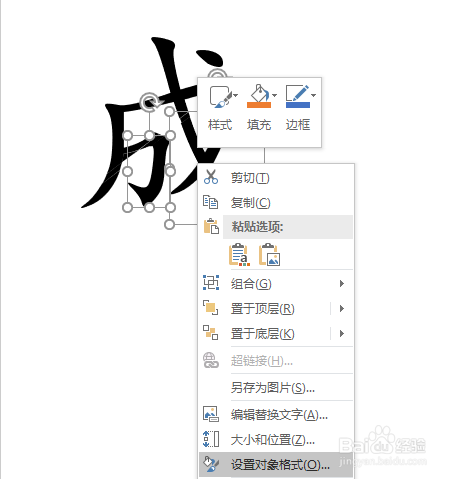
Task: Click the selected shape's bottom-right corner handle
Action: pos(170,208)
